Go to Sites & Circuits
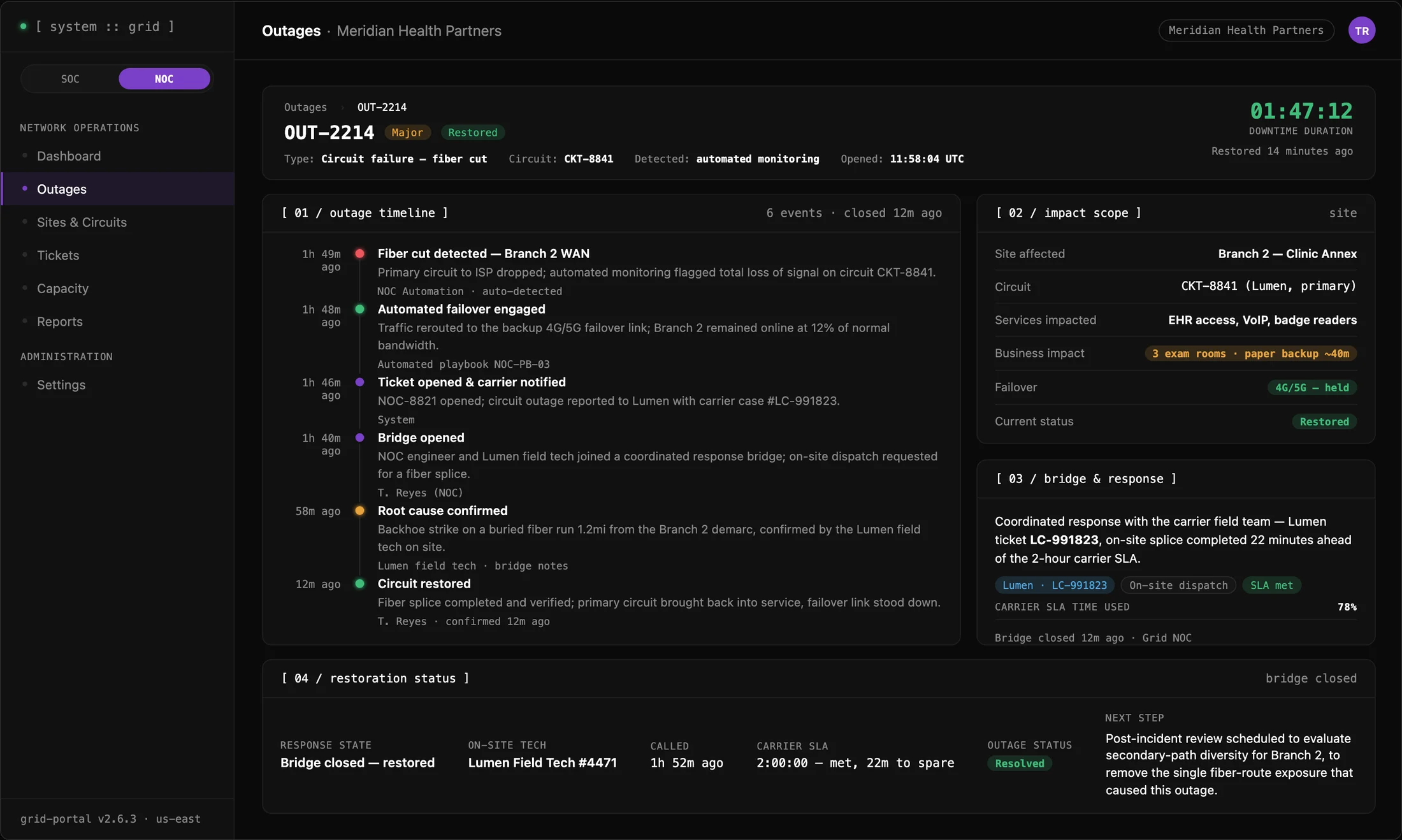The height and width of the screenshot is (840, 1402). click(117, 222)
